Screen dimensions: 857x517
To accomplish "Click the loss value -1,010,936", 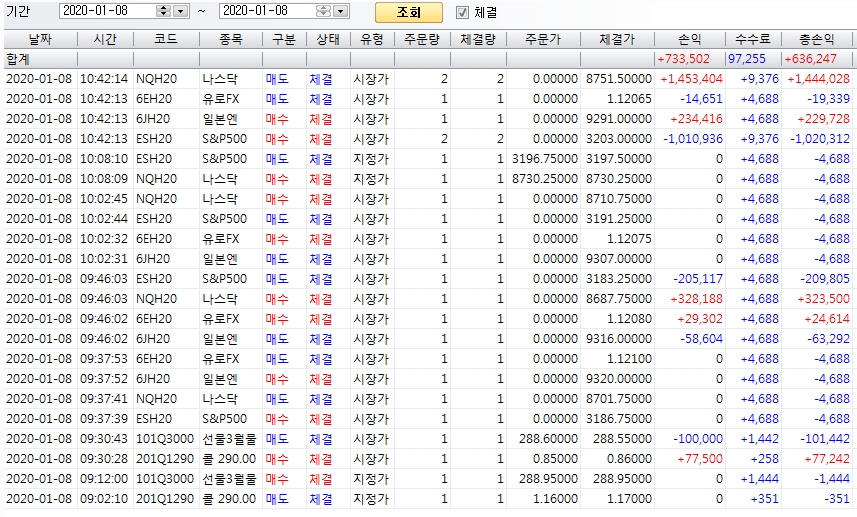I will tap(693, 139).
